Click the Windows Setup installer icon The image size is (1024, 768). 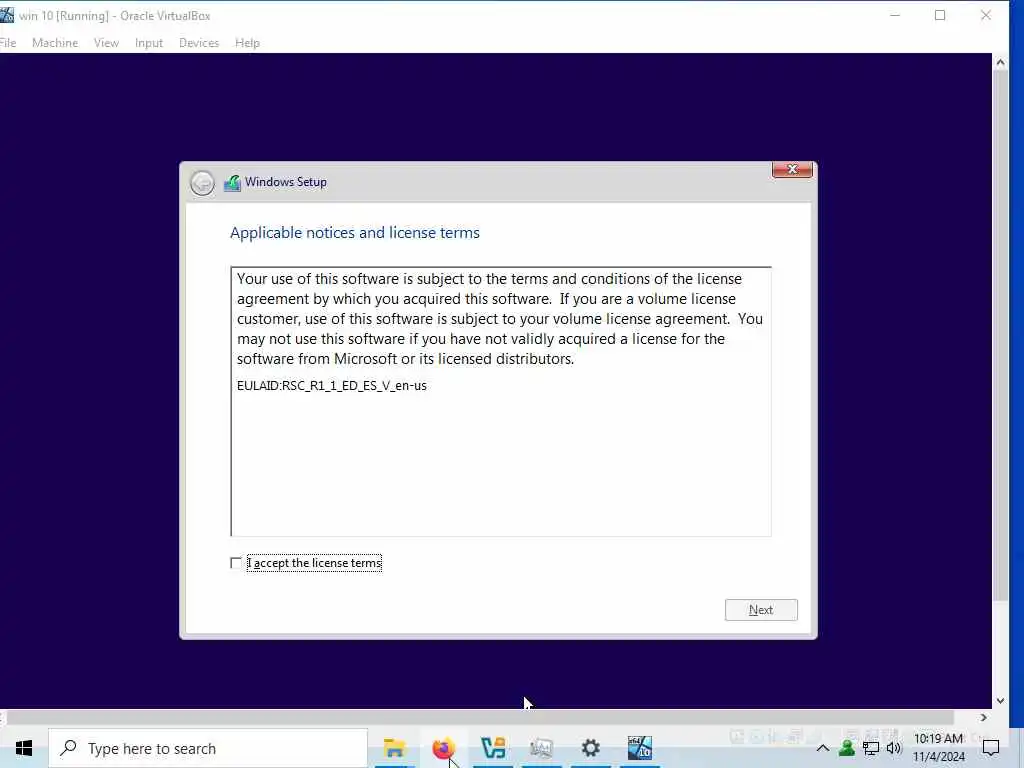pos(232,183)
